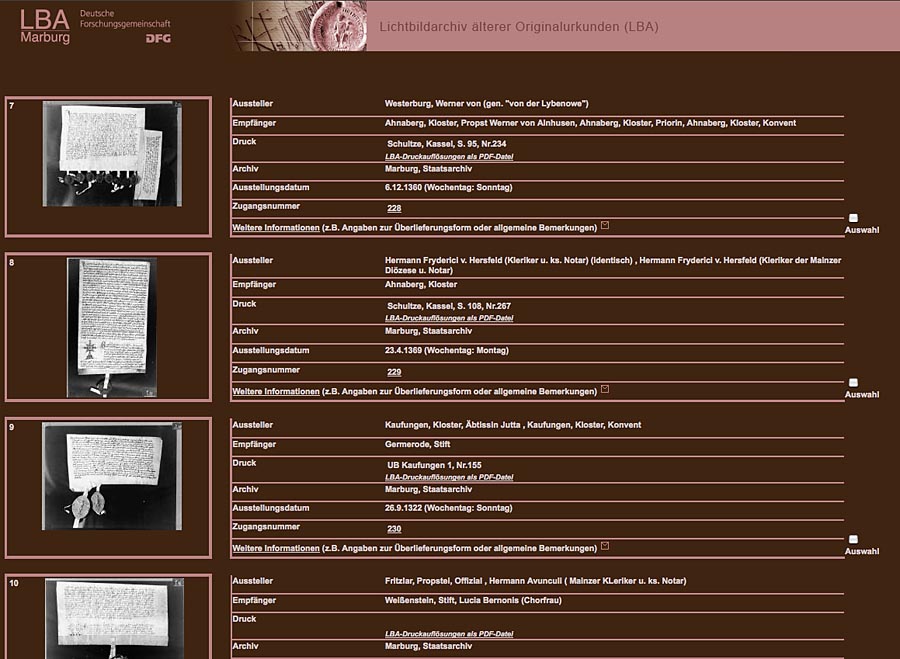Tick the Auswahl checkbox for record 7
The width and height of the screenshot is (900, 659).
tap(854, 218)
